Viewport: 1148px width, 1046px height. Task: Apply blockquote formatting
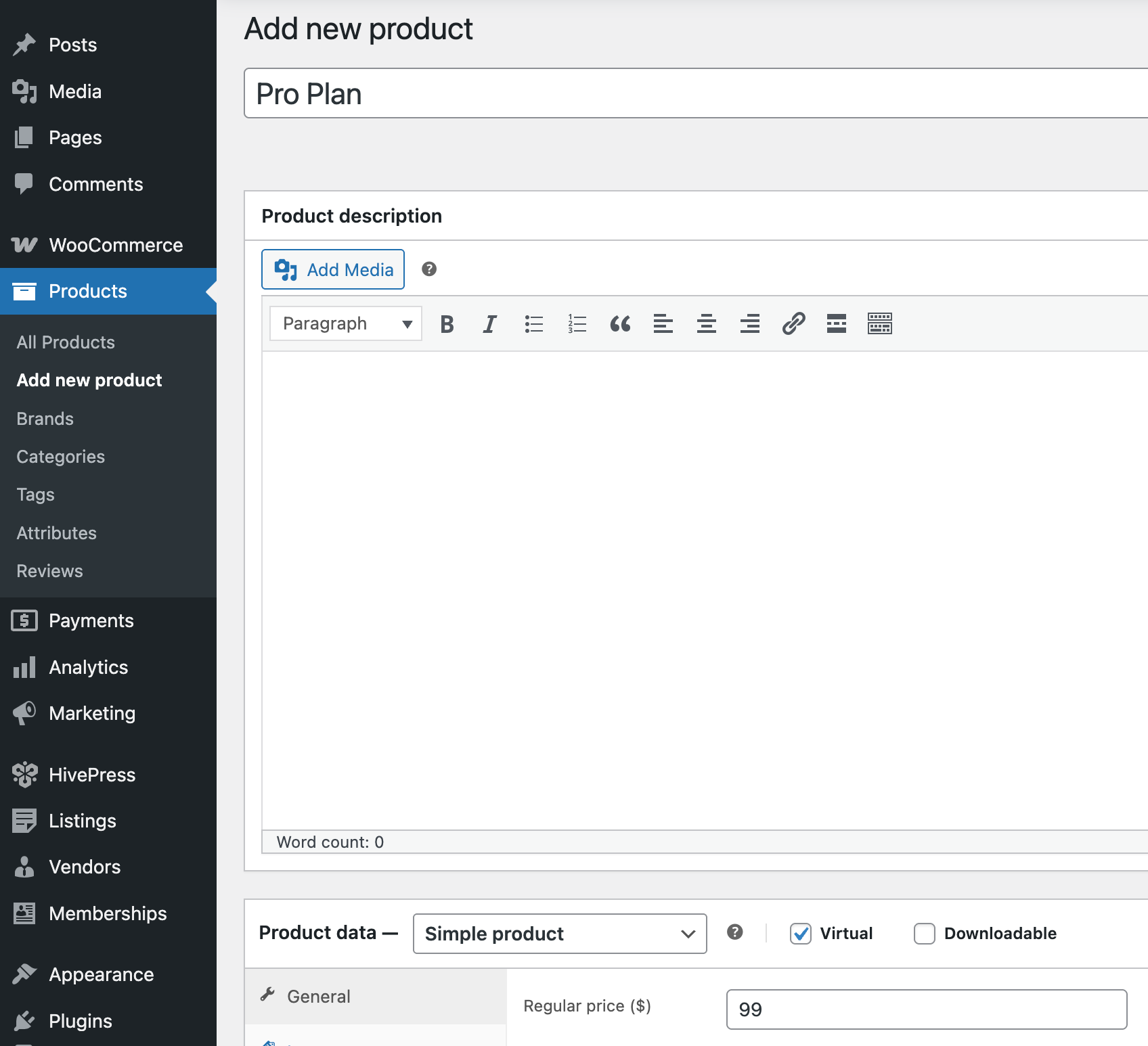coord(620,323)
